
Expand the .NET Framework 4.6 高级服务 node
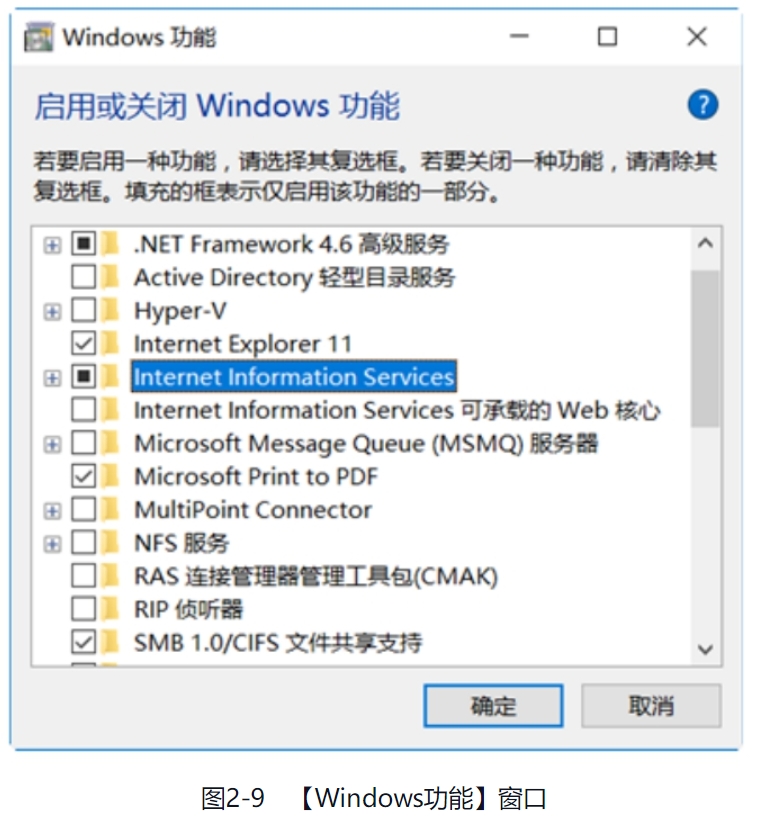(x=53, y=245)
